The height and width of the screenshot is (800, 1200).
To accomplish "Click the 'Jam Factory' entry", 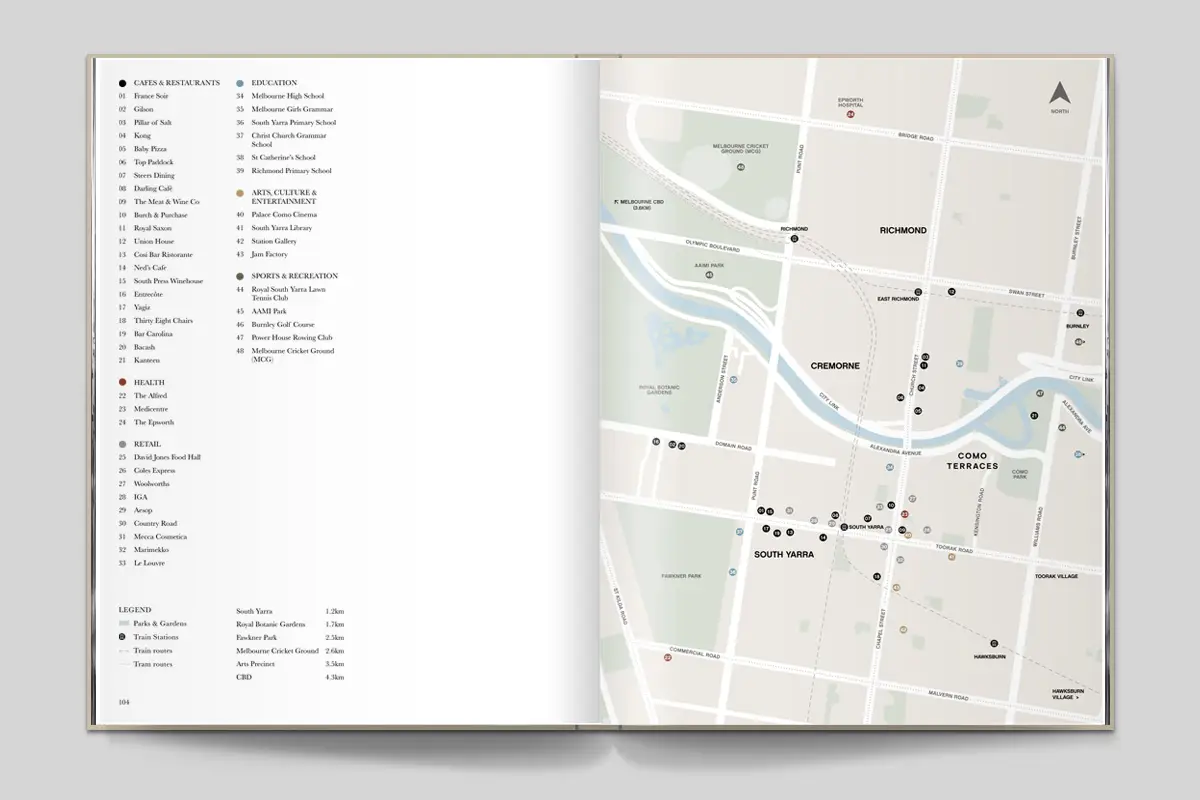I will click(x=270, y=254).
